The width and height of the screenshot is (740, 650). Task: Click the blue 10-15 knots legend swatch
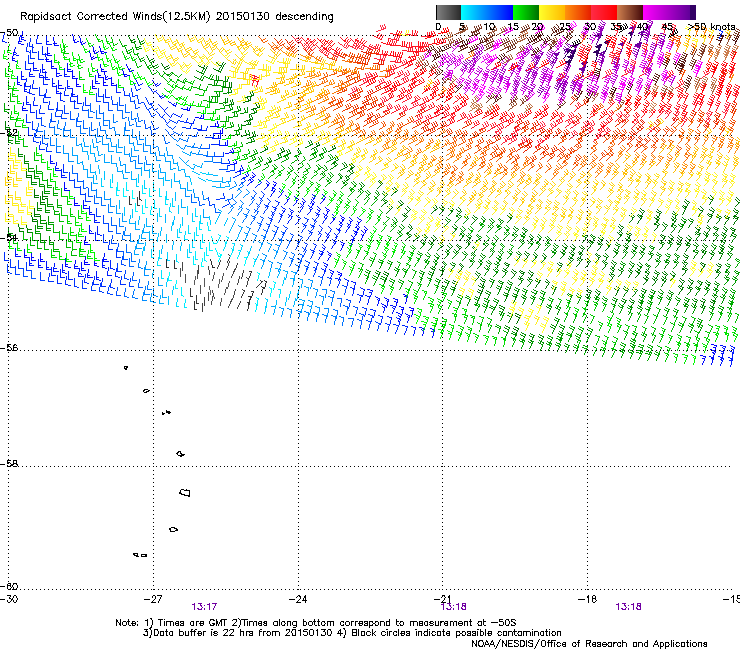(500, 12)
